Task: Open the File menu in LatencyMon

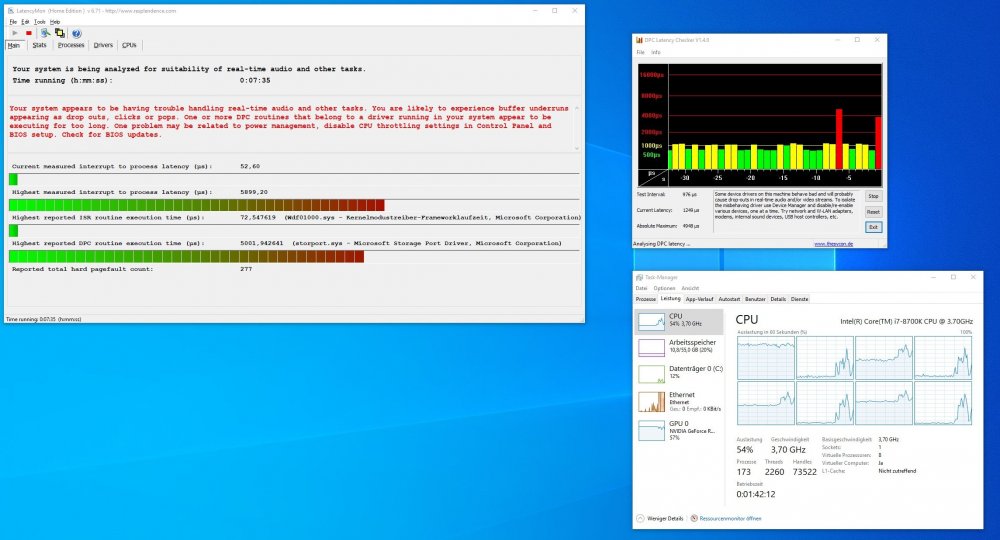Action: coord(13,22)
